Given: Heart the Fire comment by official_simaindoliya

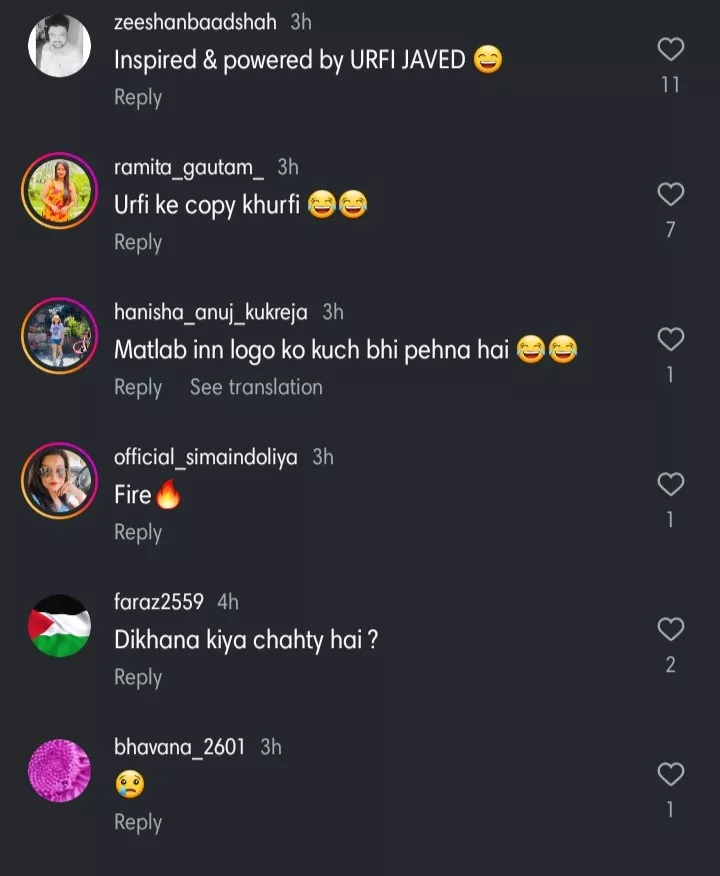Looking at the screenshot, I should [671, 484].
